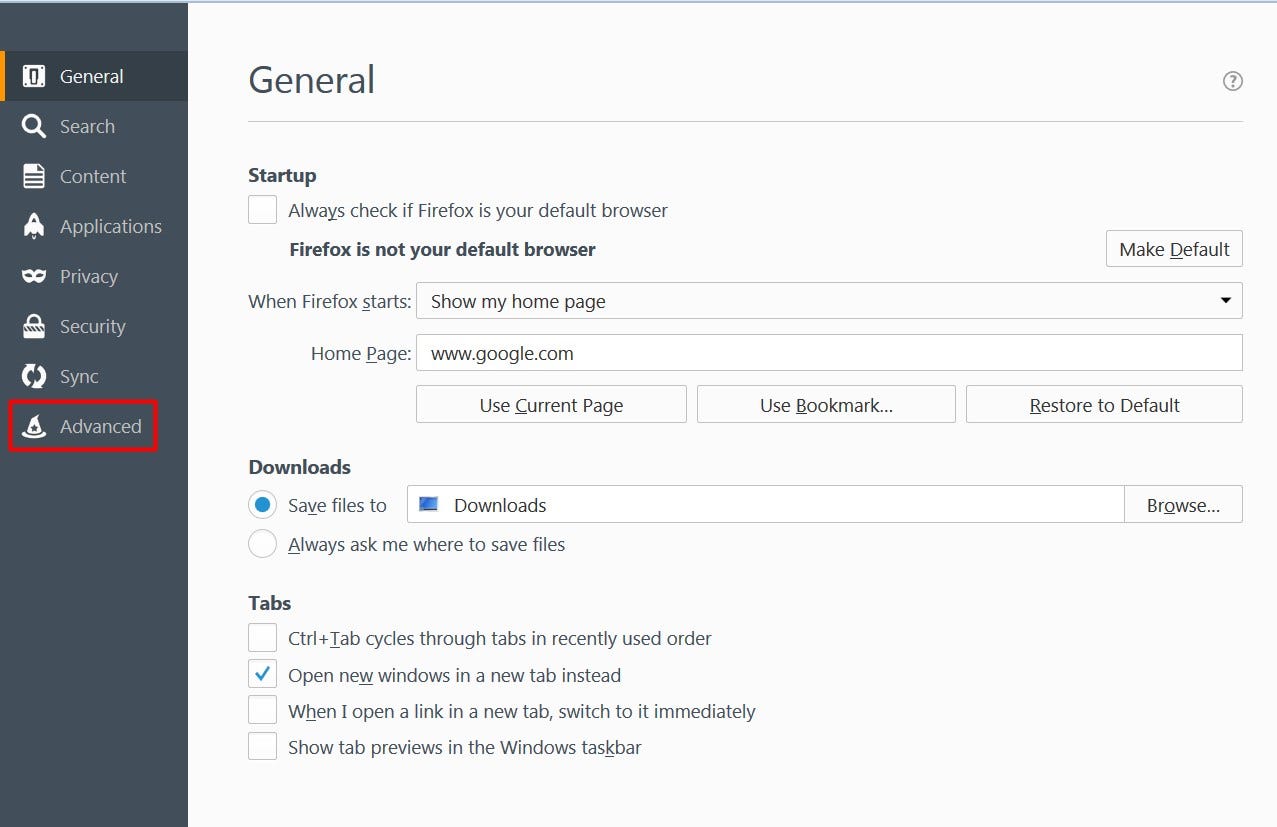Select the Save files to radio button
The width and height of the screenshot is (1277, 827).
pos(262,505)
